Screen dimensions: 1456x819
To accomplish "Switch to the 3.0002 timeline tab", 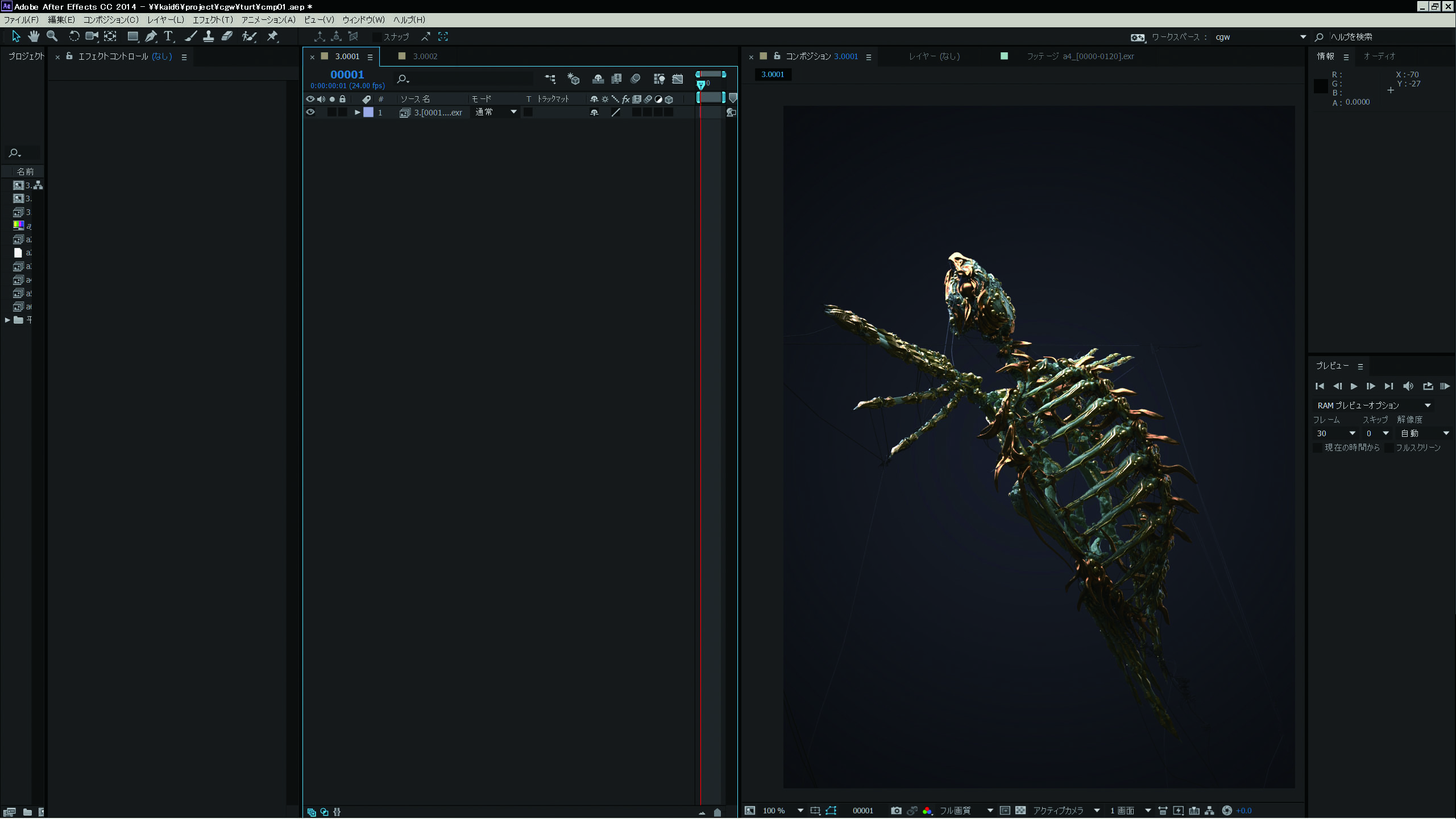I will pos(425,56).
